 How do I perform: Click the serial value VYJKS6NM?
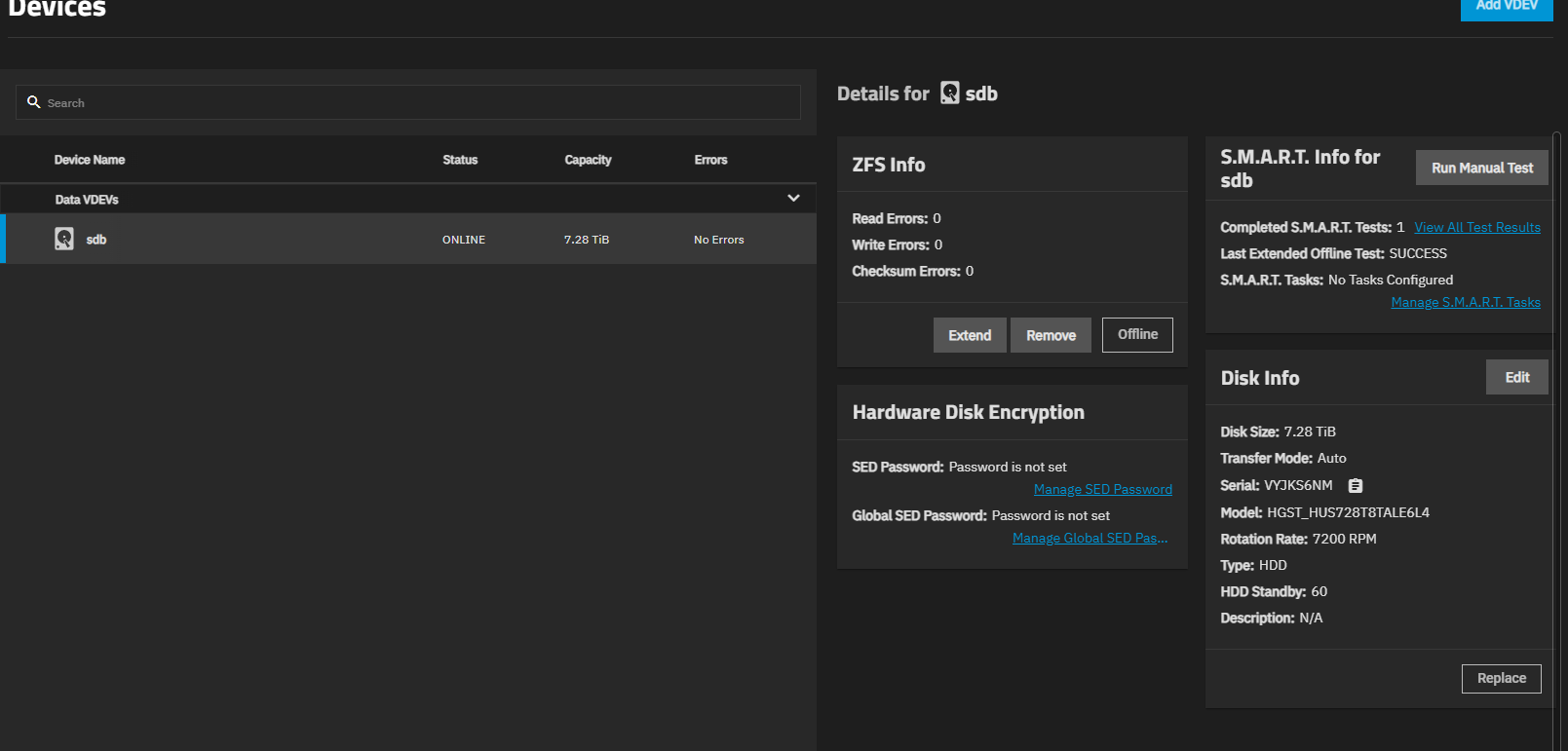[x=1298, y=485]
